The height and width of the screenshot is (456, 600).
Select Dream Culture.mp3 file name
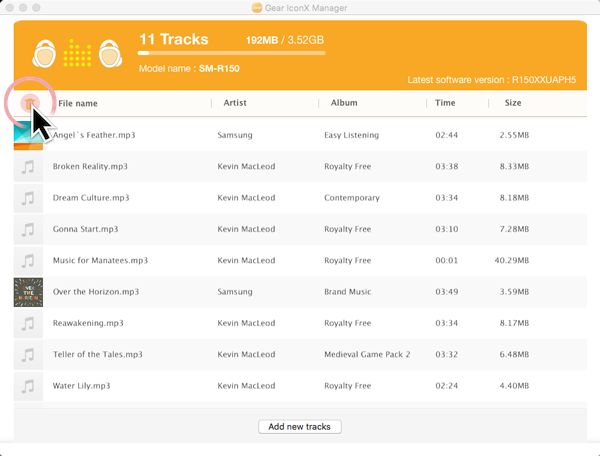[x=91, y=198]
